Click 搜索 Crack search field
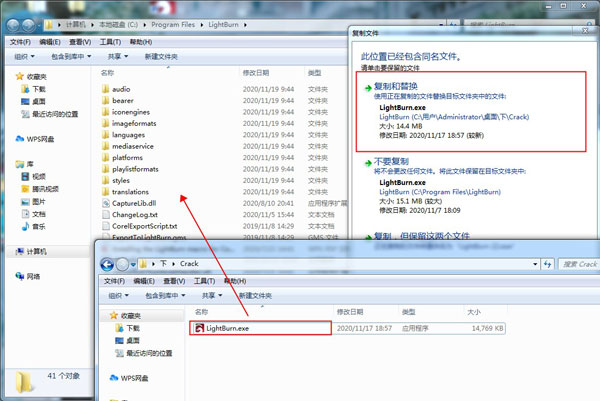Screen dimensions: 600x401 (579, 264)
